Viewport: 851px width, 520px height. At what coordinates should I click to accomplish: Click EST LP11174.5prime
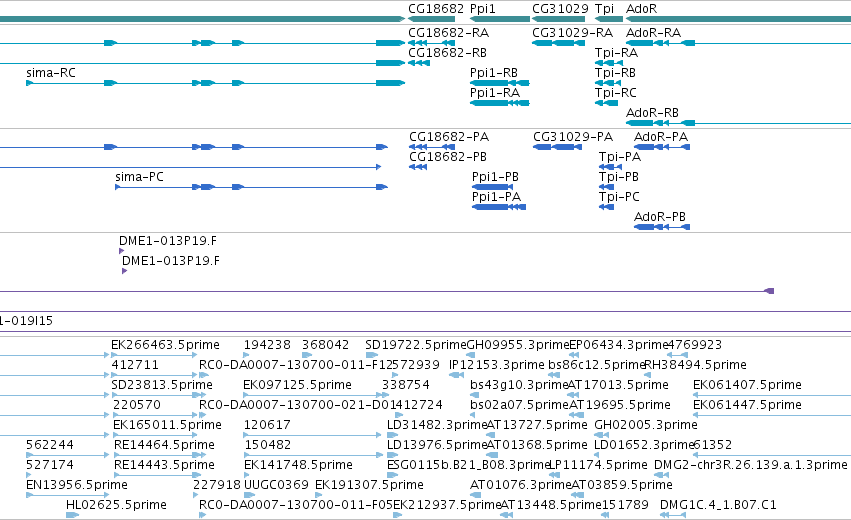tap(598, 465)
